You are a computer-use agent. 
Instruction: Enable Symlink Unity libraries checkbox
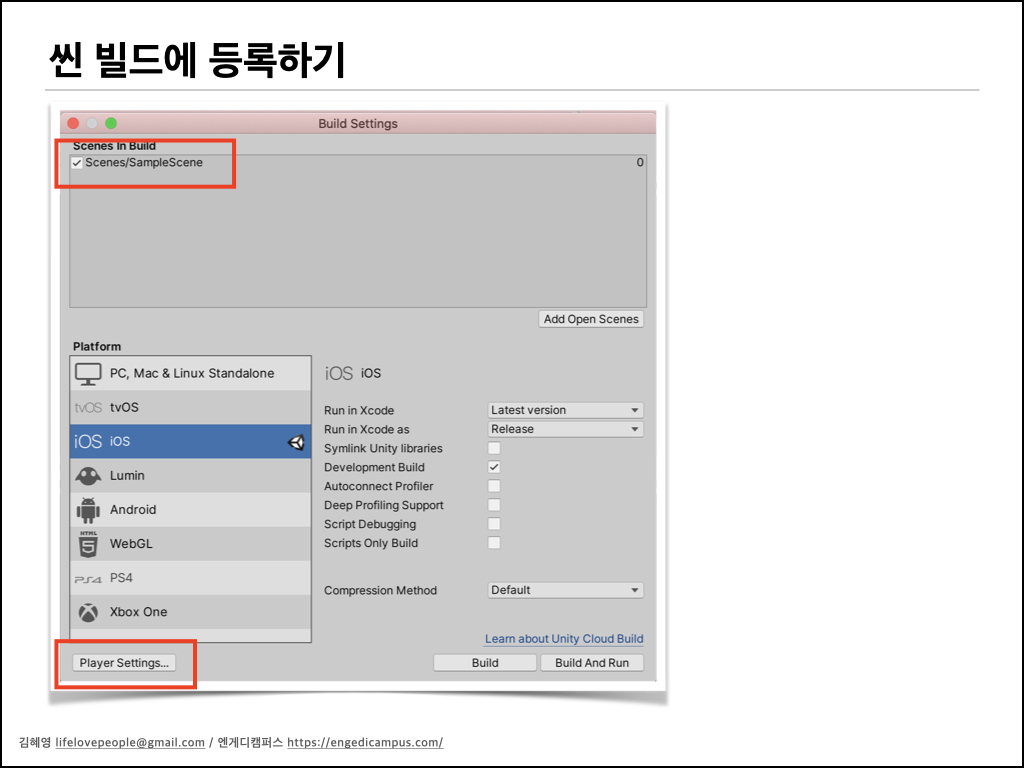(494, 448)
